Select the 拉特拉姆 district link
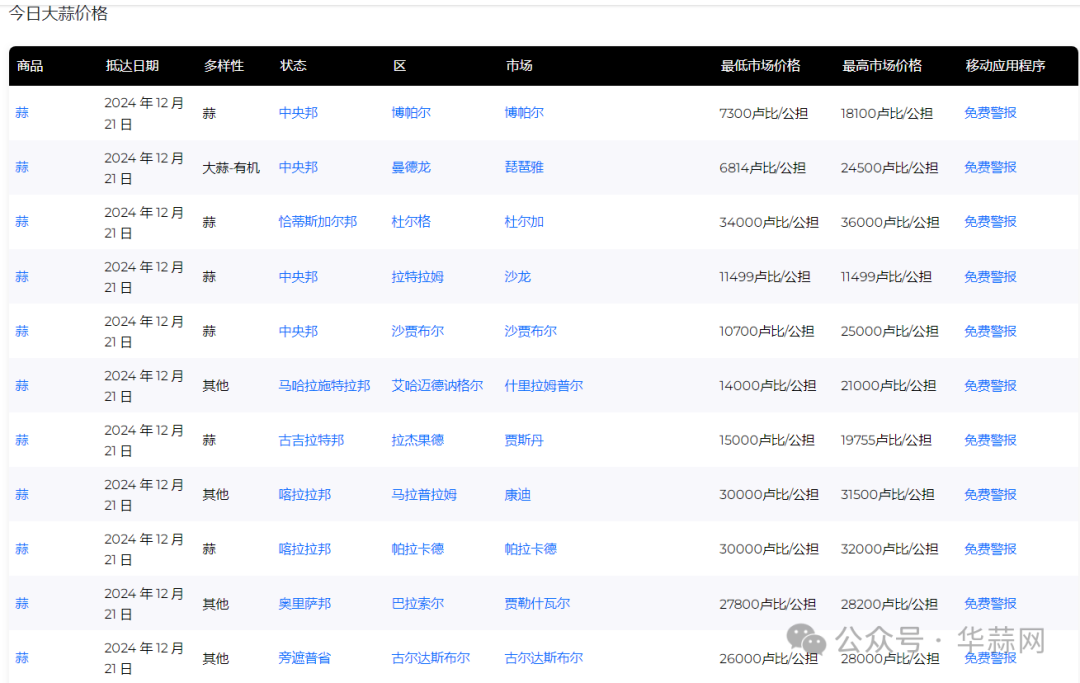Image resolution: width=1080 pixels, height=683 pixels. 417,277
